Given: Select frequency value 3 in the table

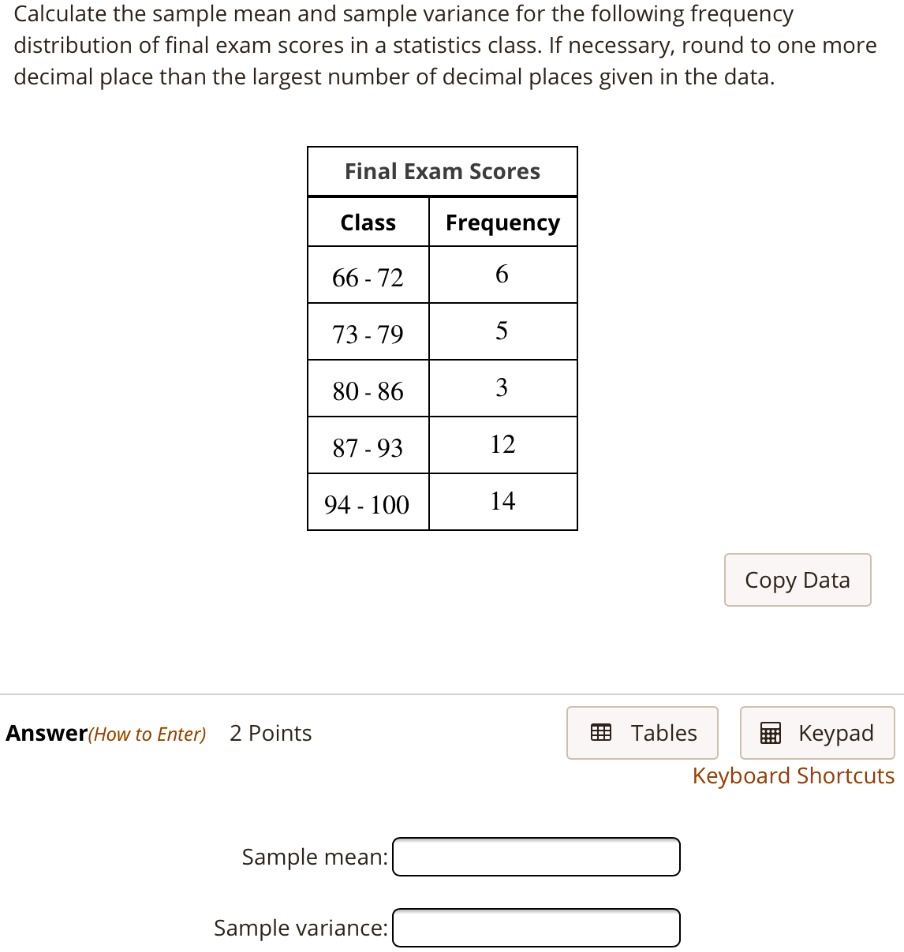Looking at the screenshot, I should click(502, 388).
